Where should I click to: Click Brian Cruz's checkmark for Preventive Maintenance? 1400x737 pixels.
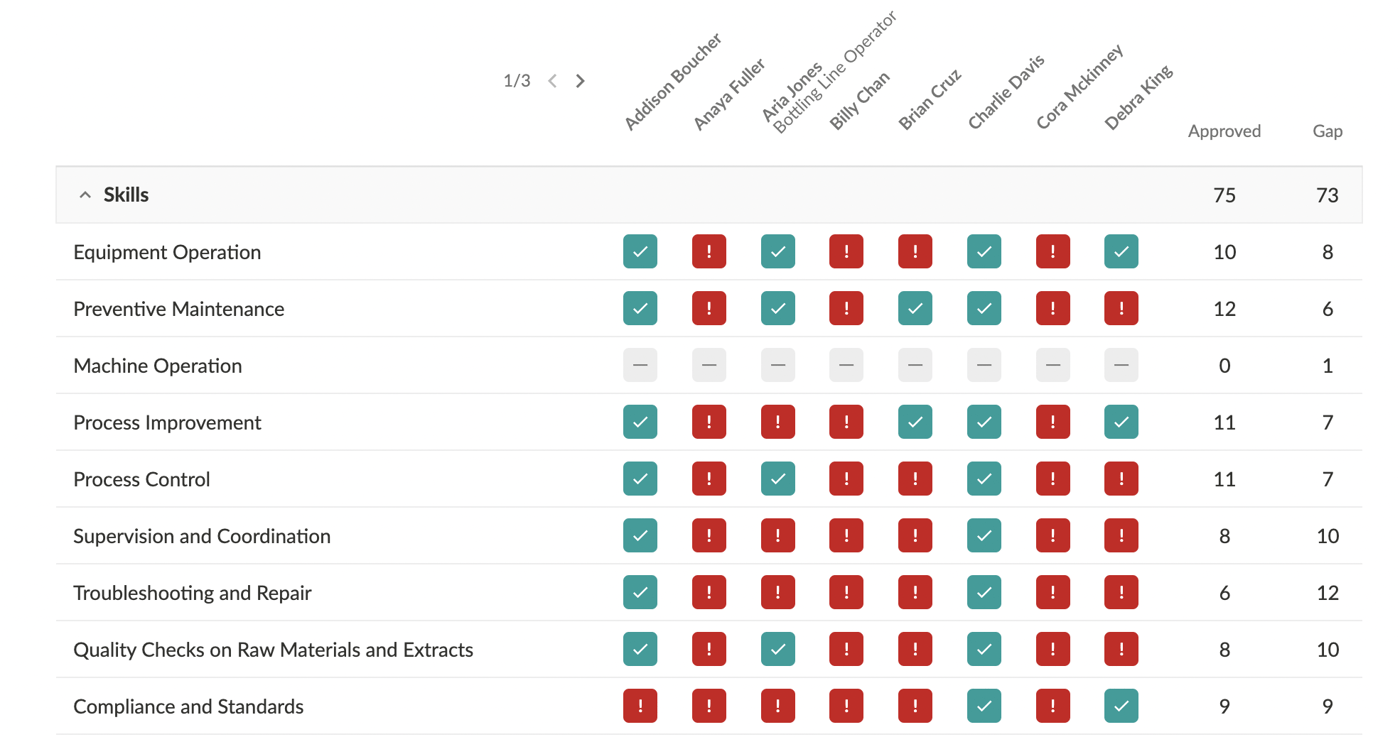tap(915, 308)
